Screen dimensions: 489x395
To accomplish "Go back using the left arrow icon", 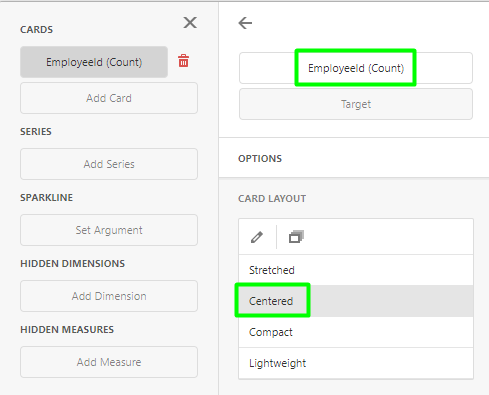I will click(x=245, y=23).
